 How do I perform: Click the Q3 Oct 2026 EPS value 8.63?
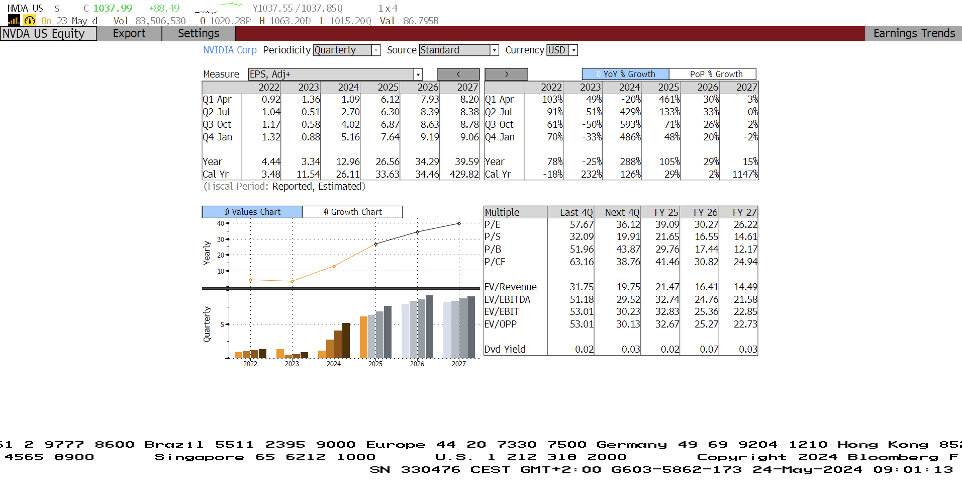[x=429, y=125]
